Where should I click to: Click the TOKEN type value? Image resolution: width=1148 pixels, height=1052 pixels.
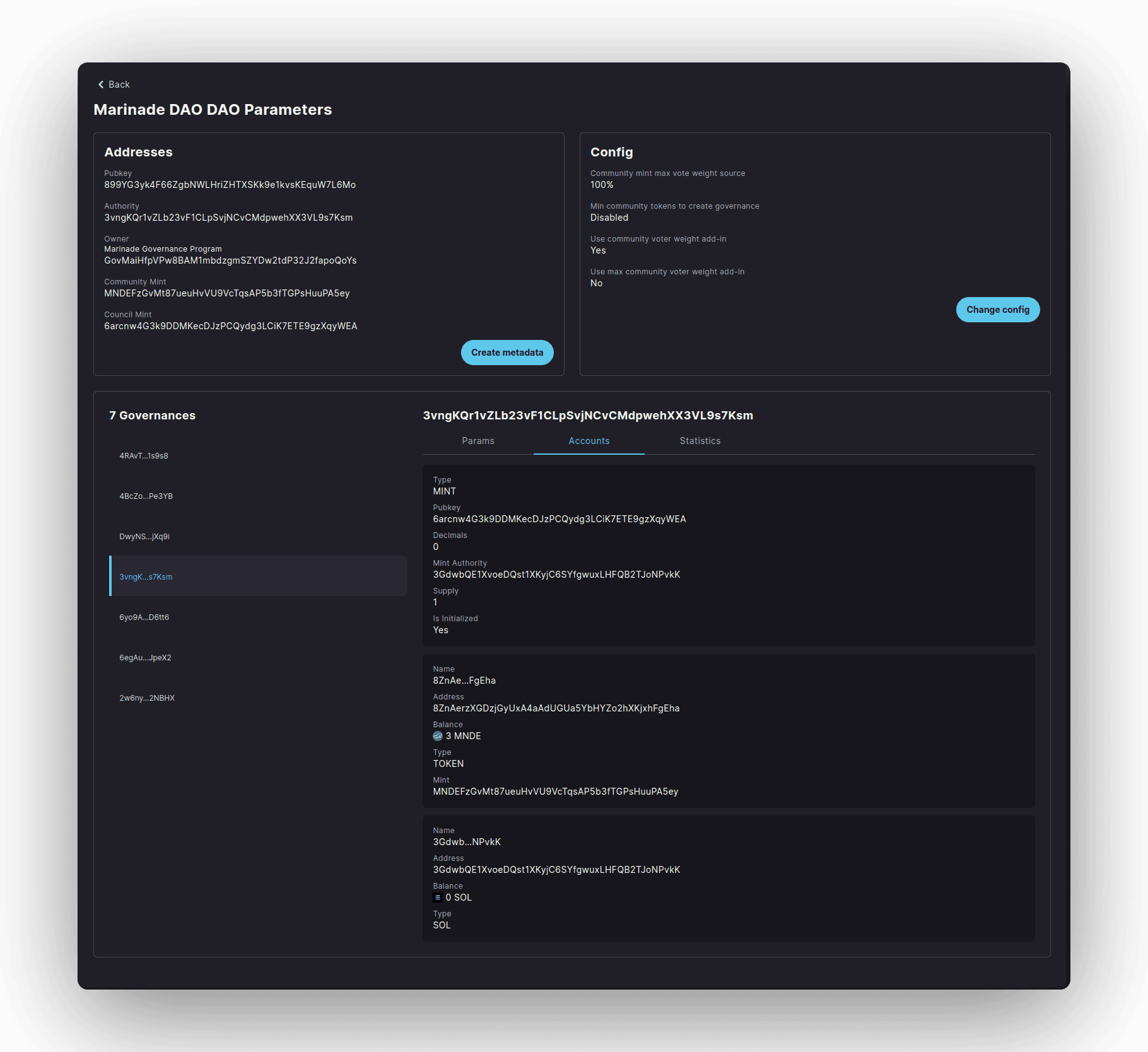point(448,764)
